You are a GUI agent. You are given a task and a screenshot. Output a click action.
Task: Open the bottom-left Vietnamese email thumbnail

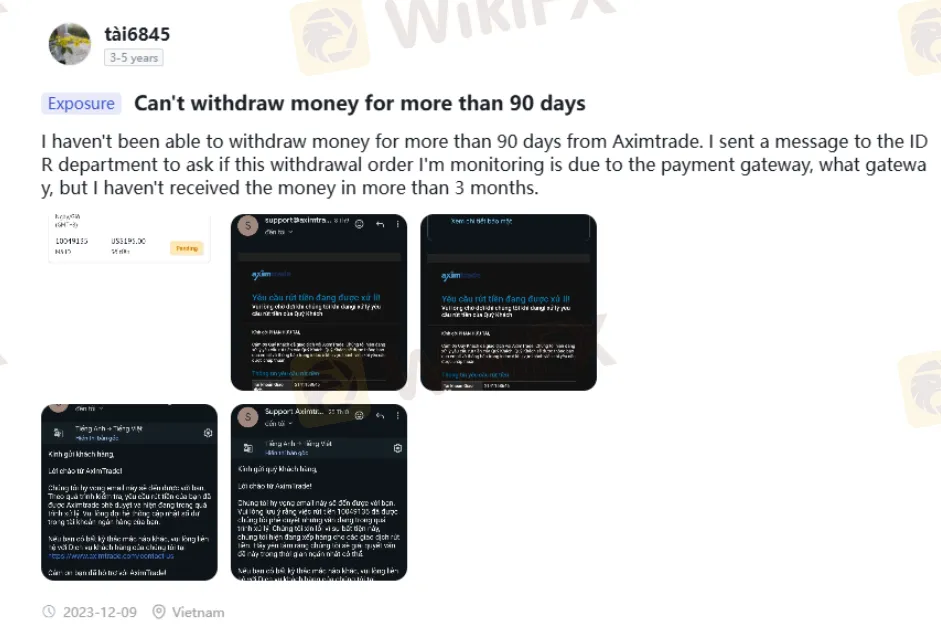[129, 492]
